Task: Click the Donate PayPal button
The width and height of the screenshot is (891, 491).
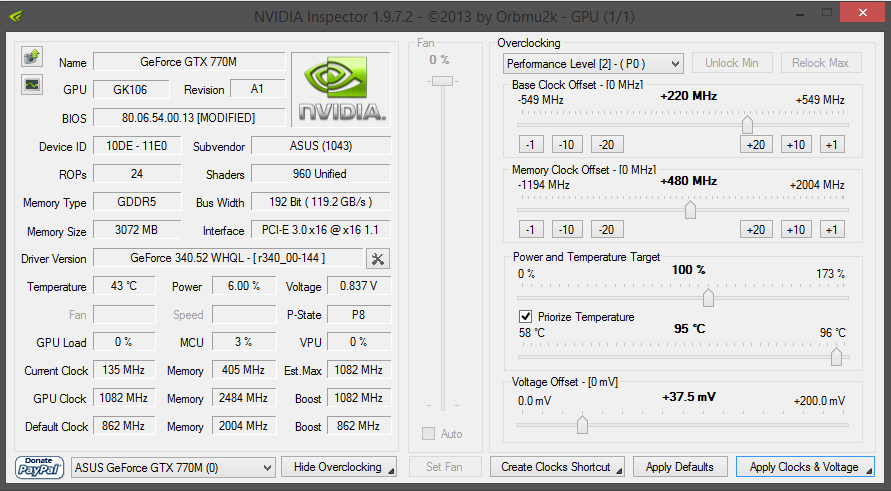Action: coord(39,467)
